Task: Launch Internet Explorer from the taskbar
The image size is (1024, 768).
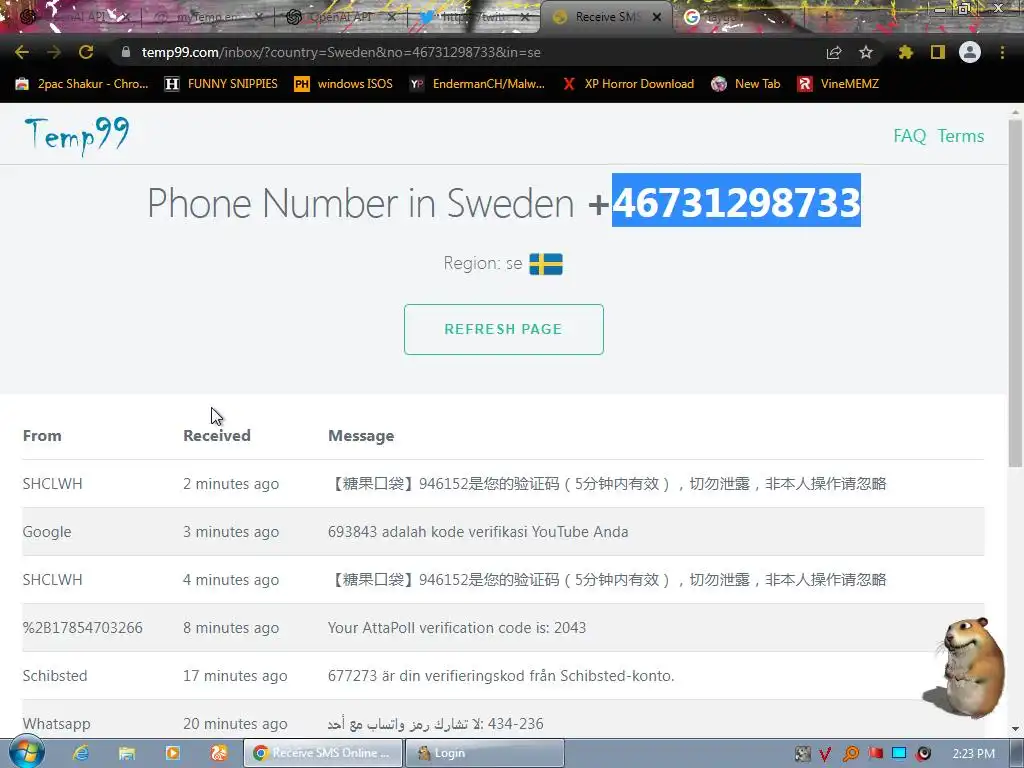Action: (x=81, y=753)
